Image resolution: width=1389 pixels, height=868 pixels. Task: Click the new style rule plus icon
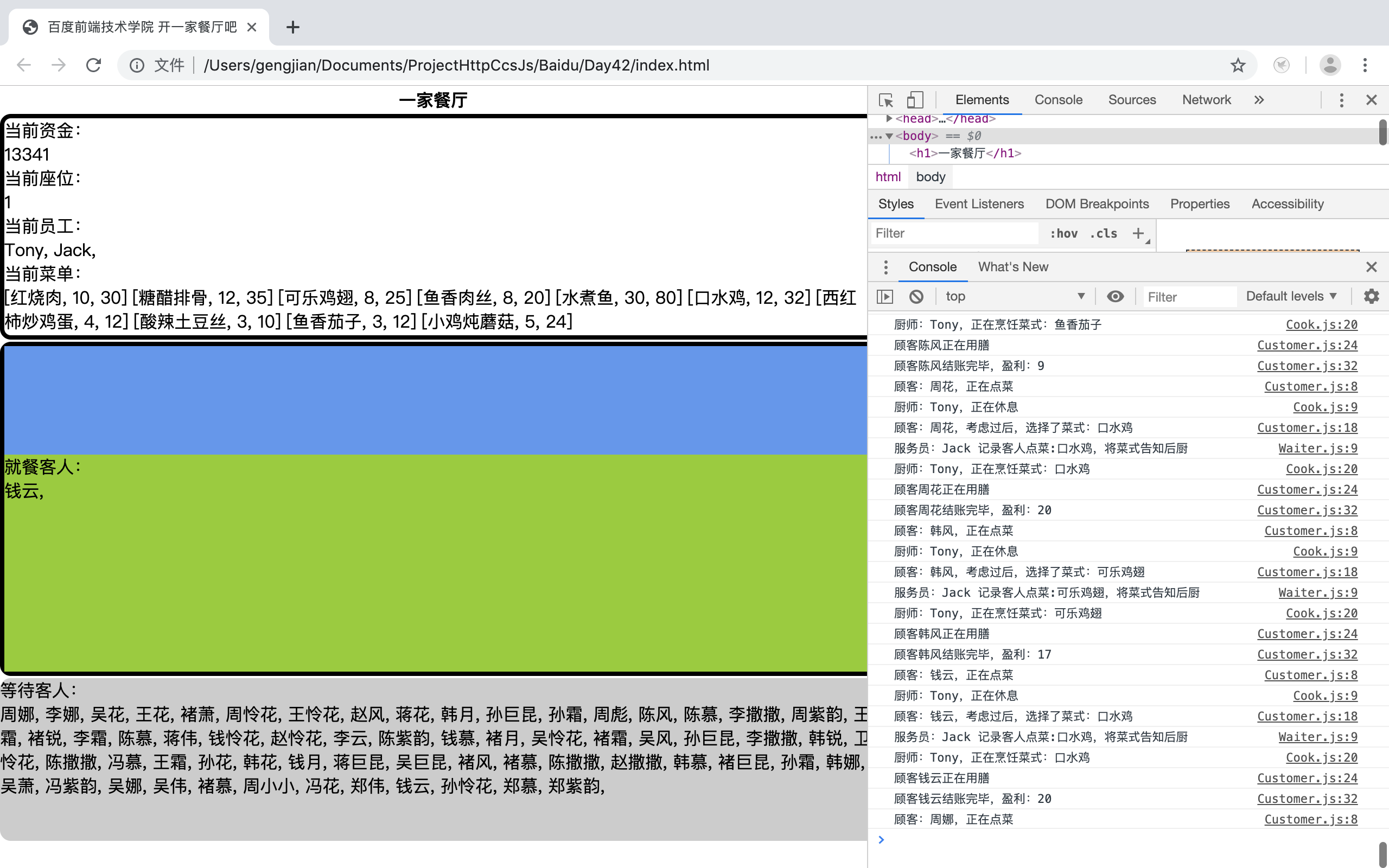tap(1138, 233)
